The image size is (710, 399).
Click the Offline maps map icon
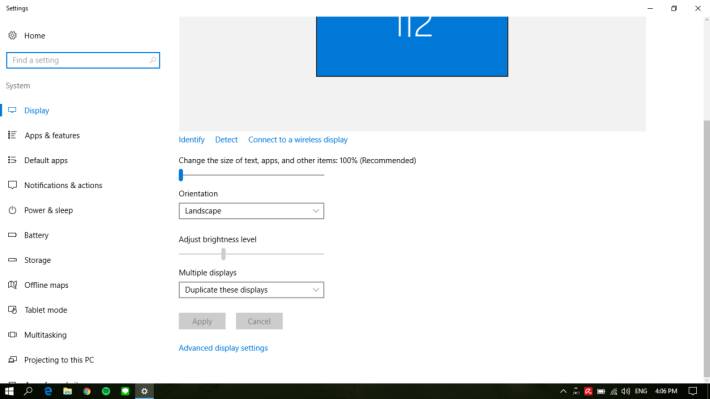tap(12, 285)
